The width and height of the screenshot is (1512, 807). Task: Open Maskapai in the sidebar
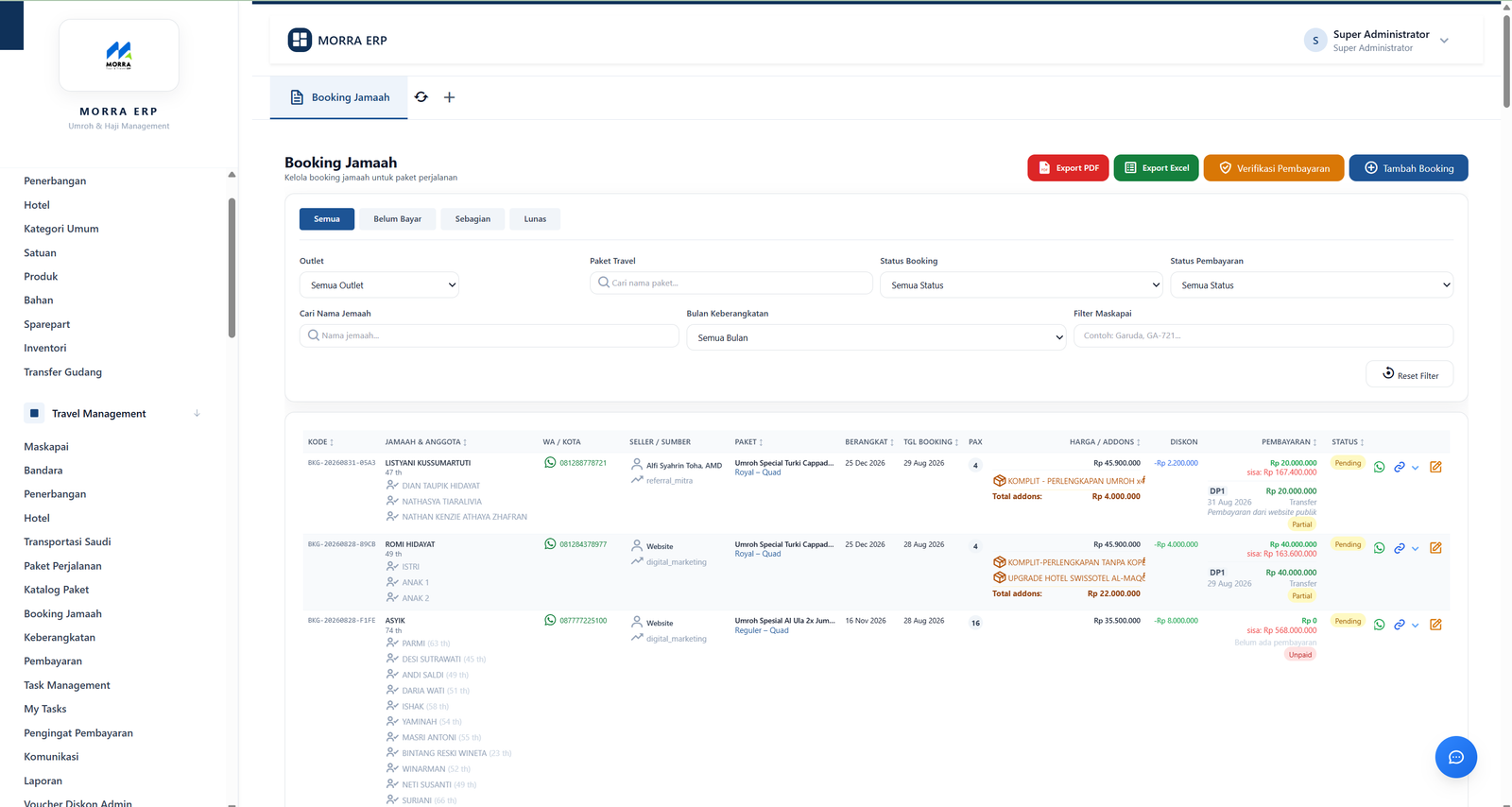tap(46, 447)
